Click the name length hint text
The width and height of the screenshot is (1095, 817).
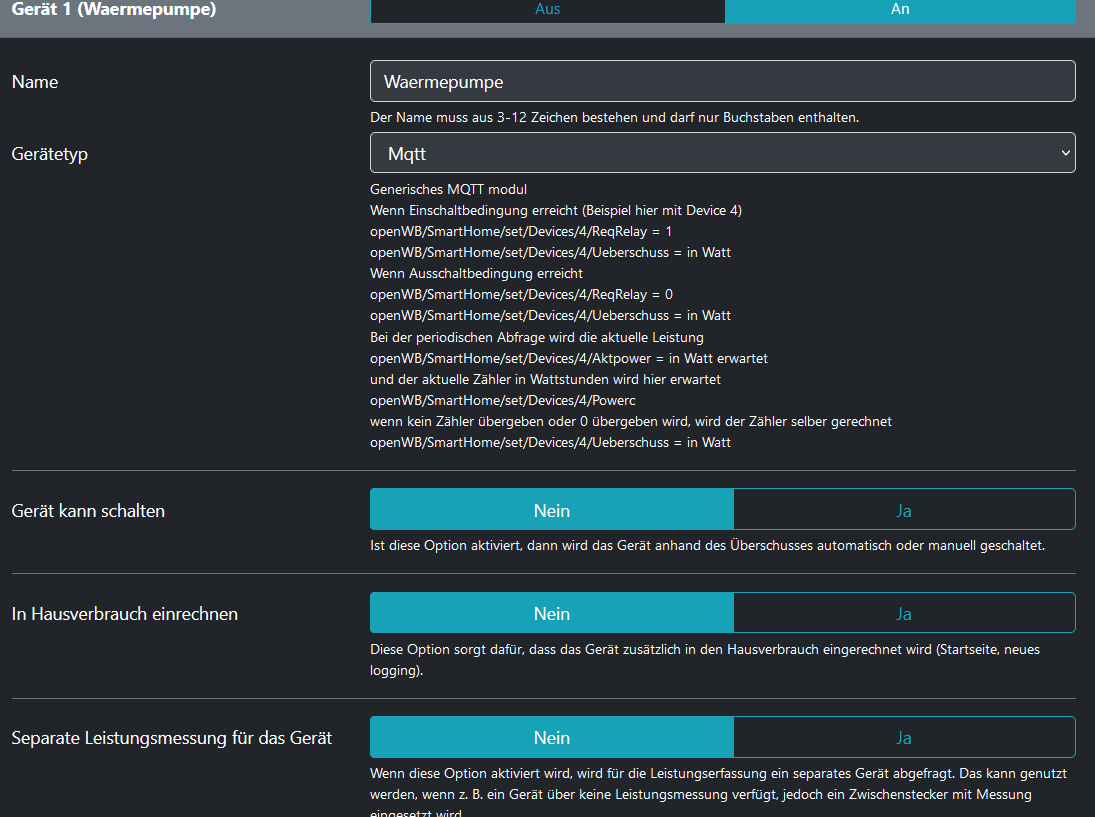click(x=614, y=117)
